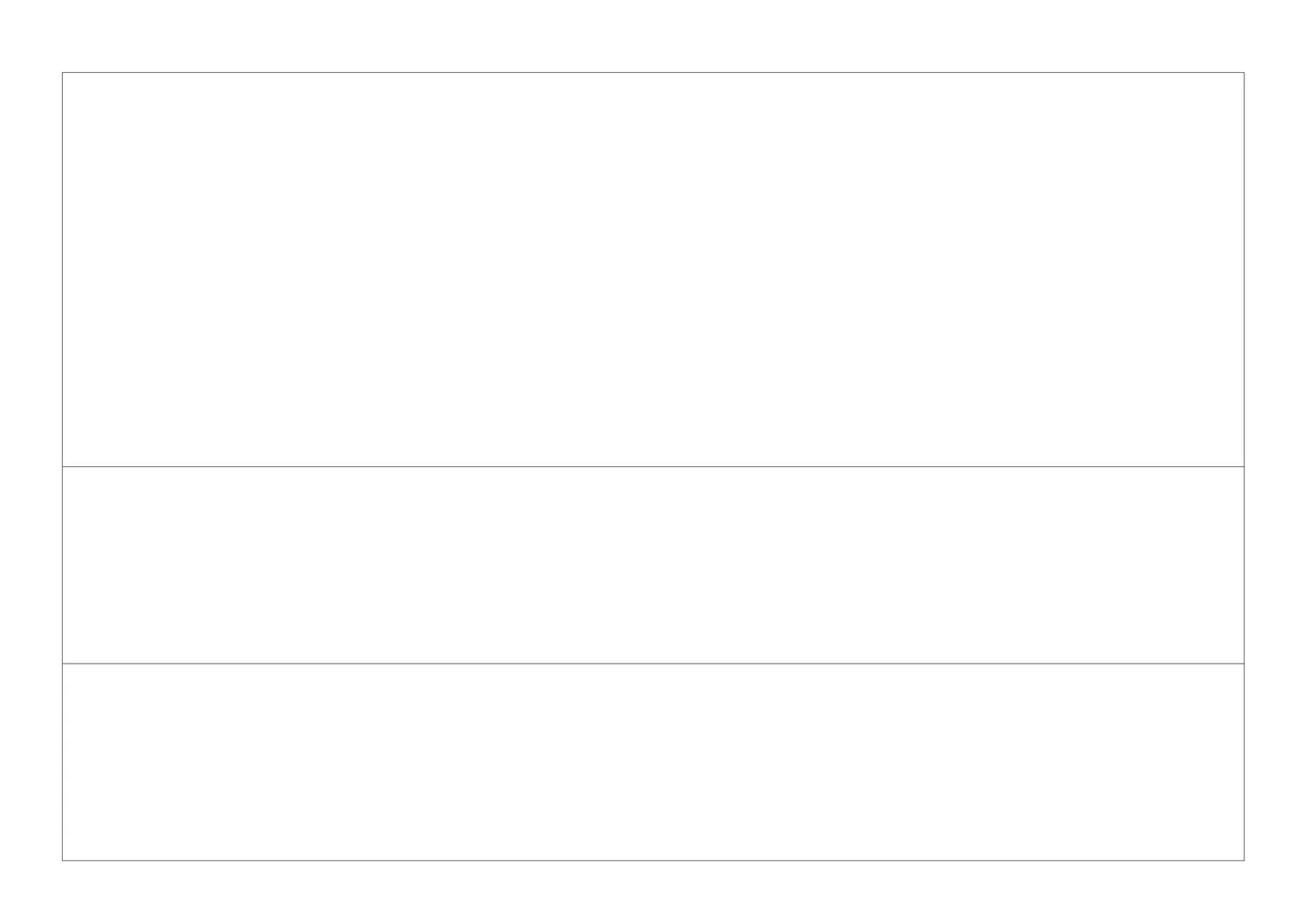This screenshot has height=924, width=1307.
Task: Click the right border of the middle panel
Action: point(1244,564)
